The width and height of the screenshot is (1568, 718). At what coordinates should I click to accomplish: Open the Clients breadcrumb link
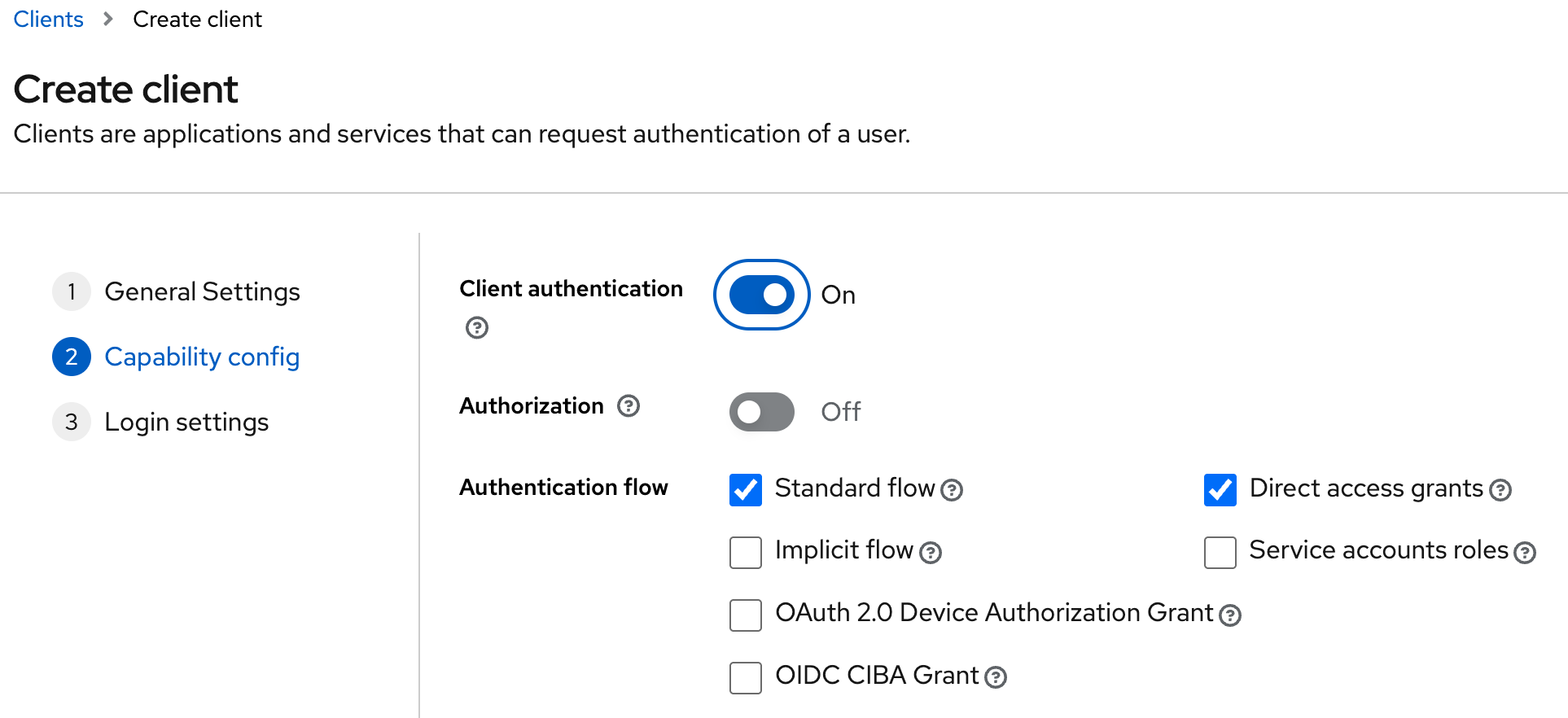pos(48,19)
